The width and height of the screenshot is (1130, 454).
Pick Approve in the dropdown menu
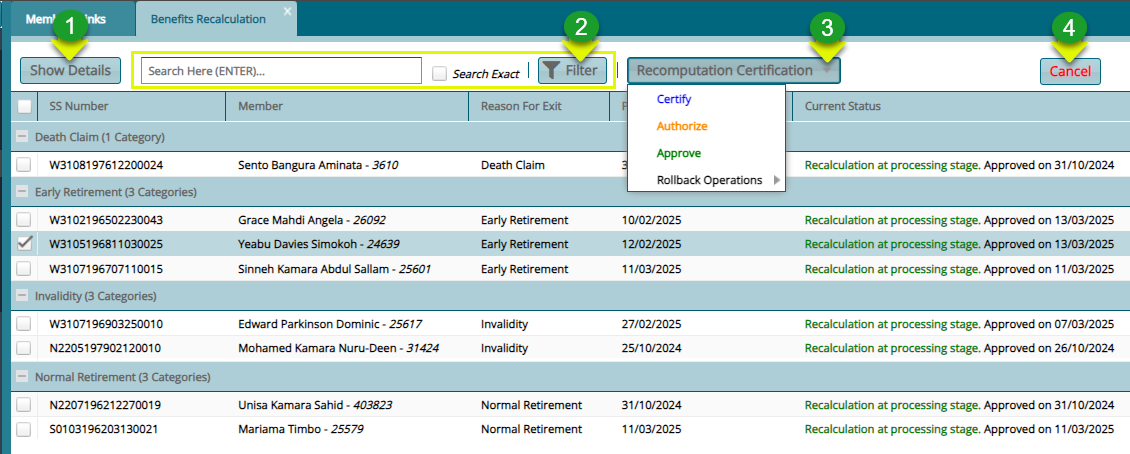tap(678, 153)
